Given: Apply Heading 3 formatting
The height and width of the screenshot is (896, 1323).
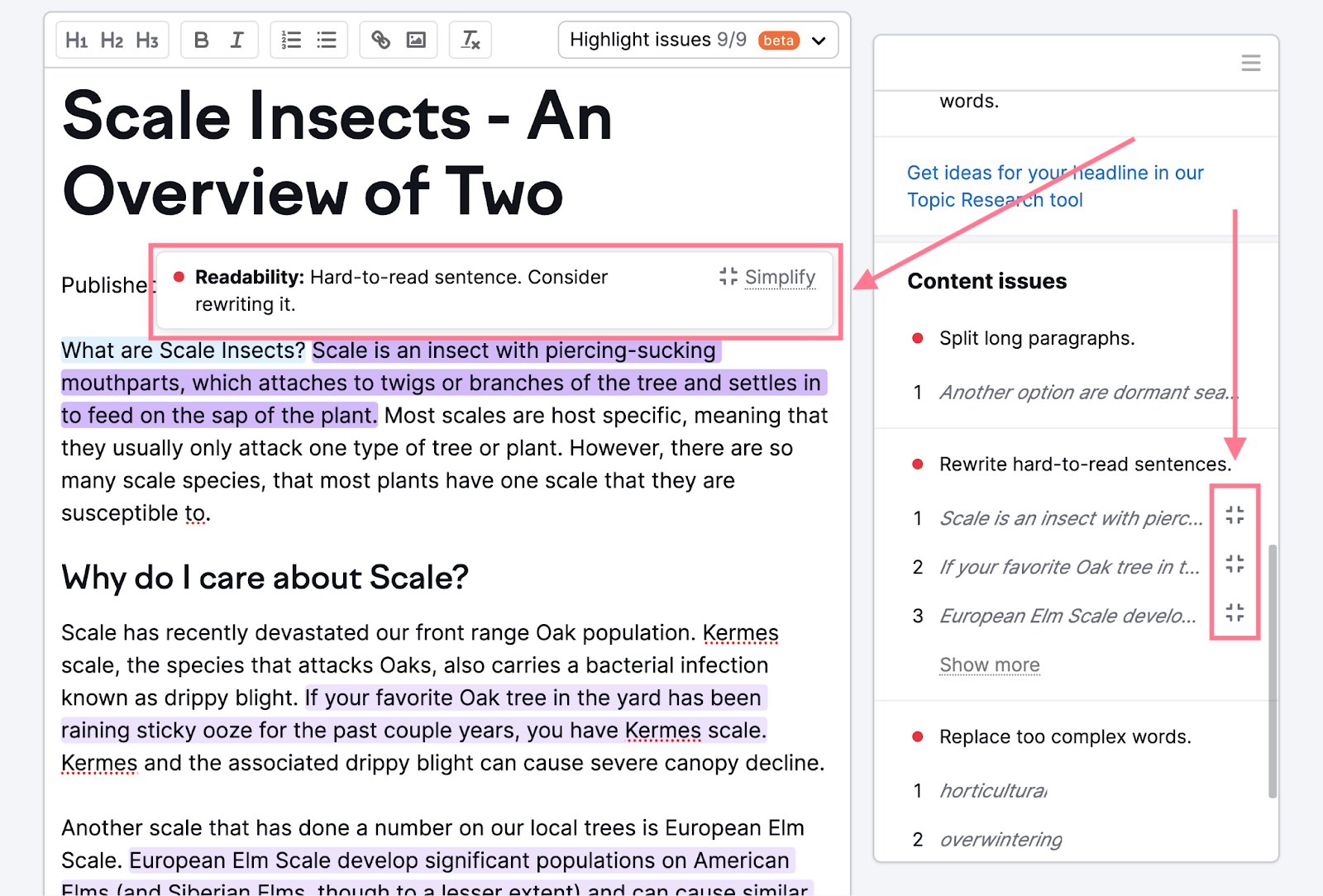Looking at the screenshot, I should pyautogui.click(x=147, y=40).
